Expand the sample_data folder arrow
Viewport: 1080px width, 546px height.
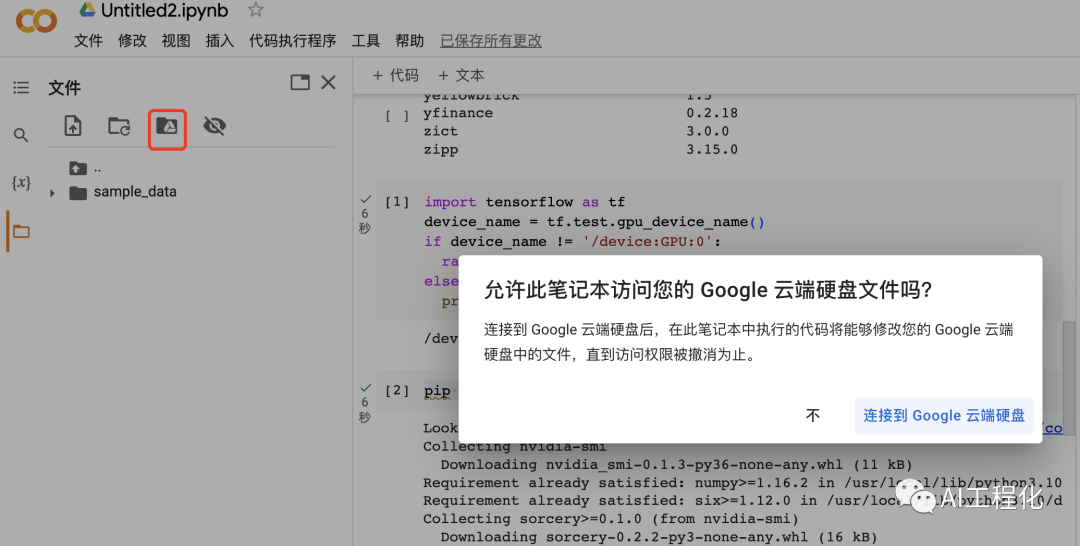pyautogui.click(x=52, y=193)
